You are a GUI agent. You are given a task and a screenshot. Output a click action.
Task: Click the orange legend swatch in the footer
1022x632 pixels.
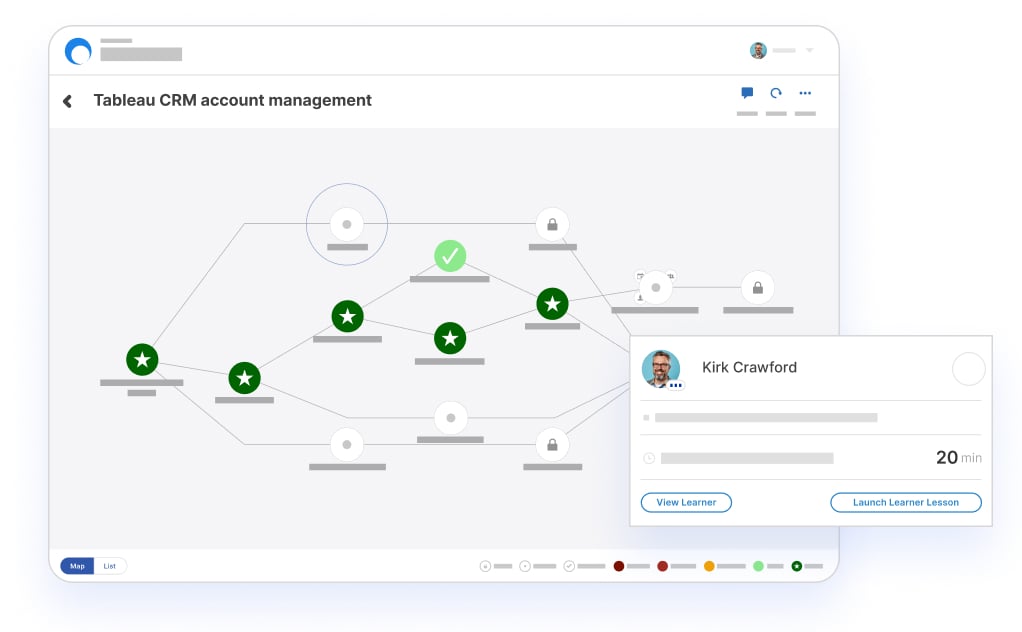(x=709, y=566)
